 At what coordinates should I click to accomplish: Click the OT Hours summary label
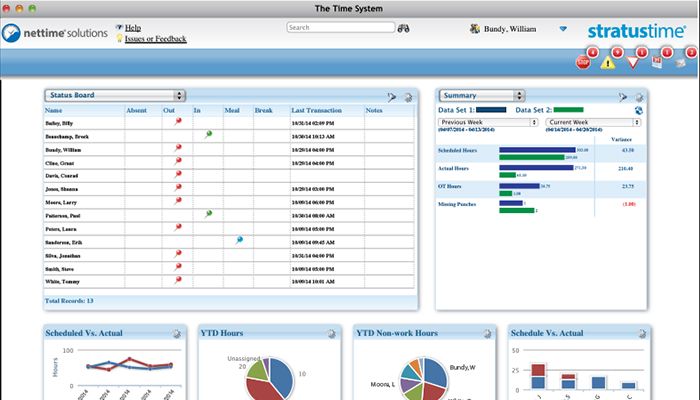pyautogui.click(x=450, y=186)
